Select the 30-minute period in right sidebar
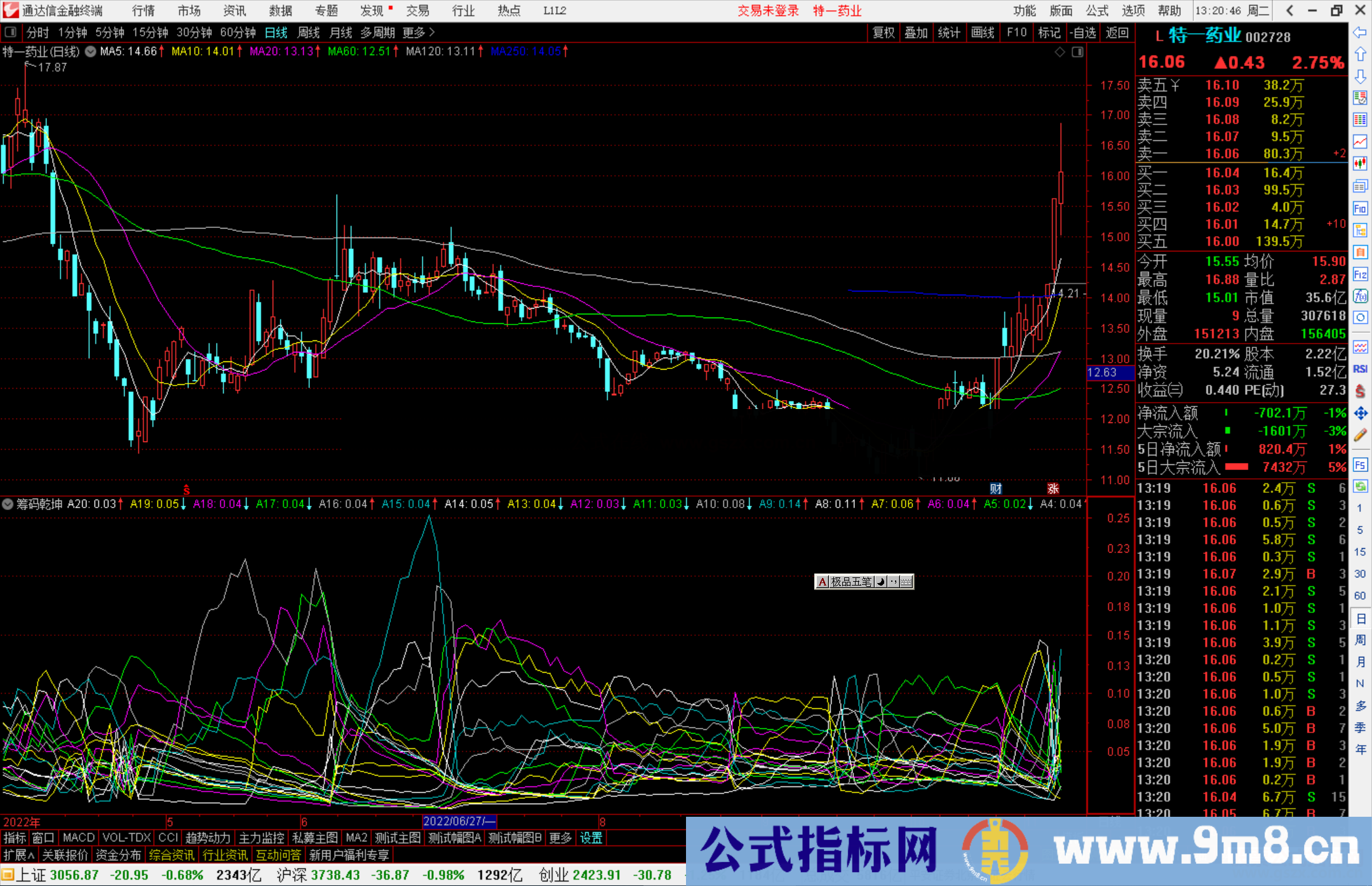 (x=1359, y=574)
